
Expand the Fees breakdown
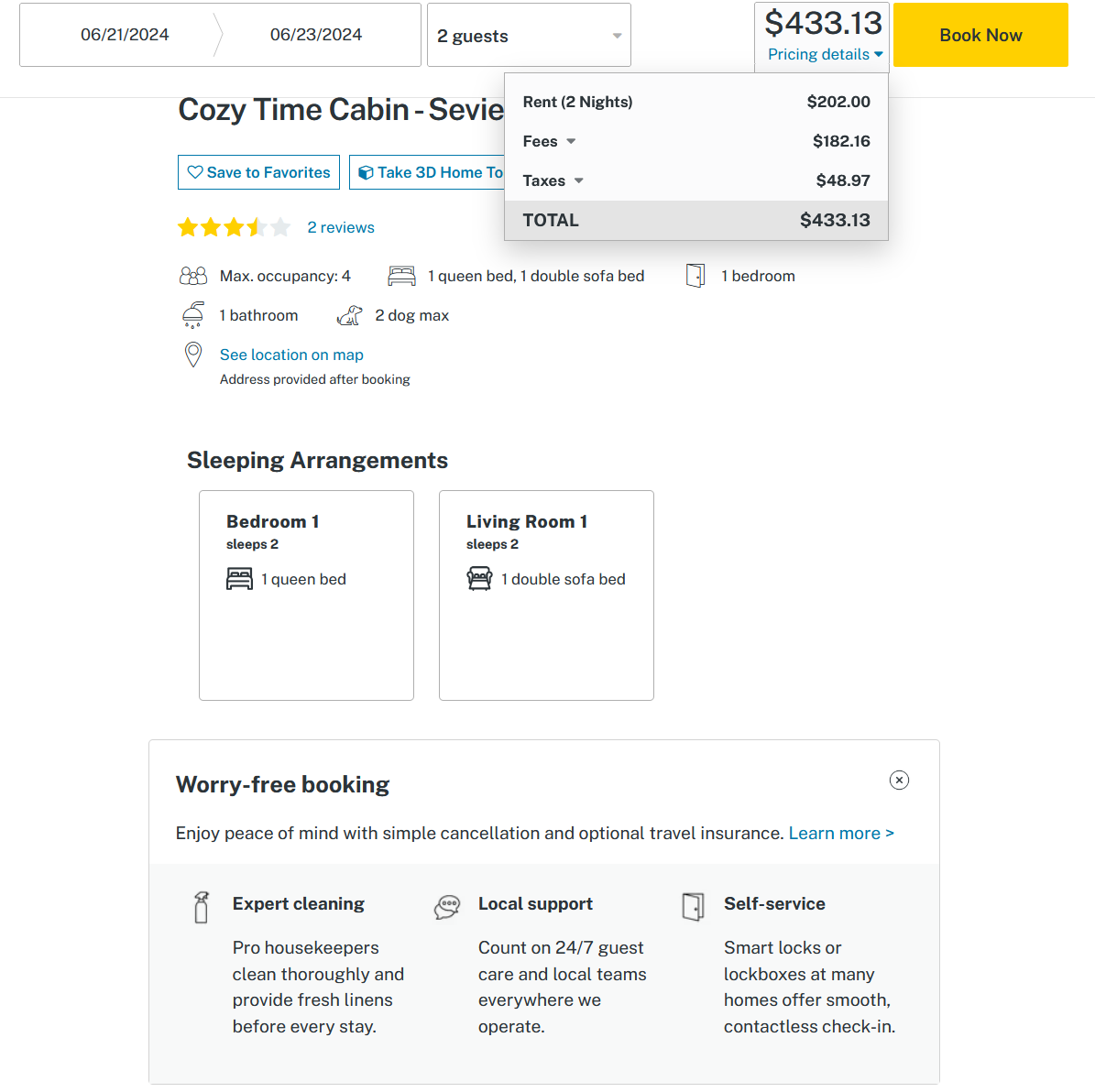tap(550, 141)
